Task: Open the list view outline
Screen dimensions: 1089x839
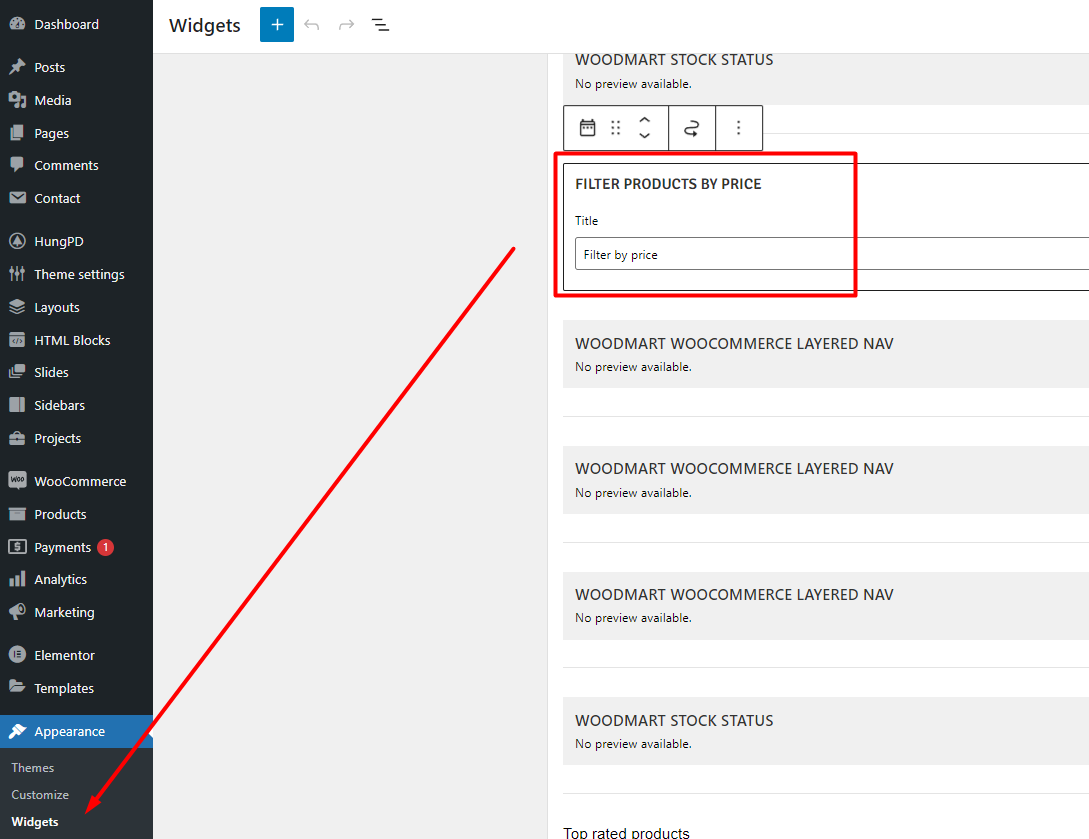Action: pyautogui.click(x=380, y=25)
